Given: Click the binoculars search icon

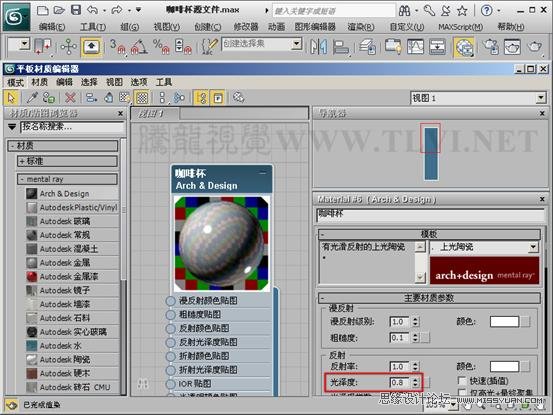Looking at the screenshot, I should click(405, 11).
